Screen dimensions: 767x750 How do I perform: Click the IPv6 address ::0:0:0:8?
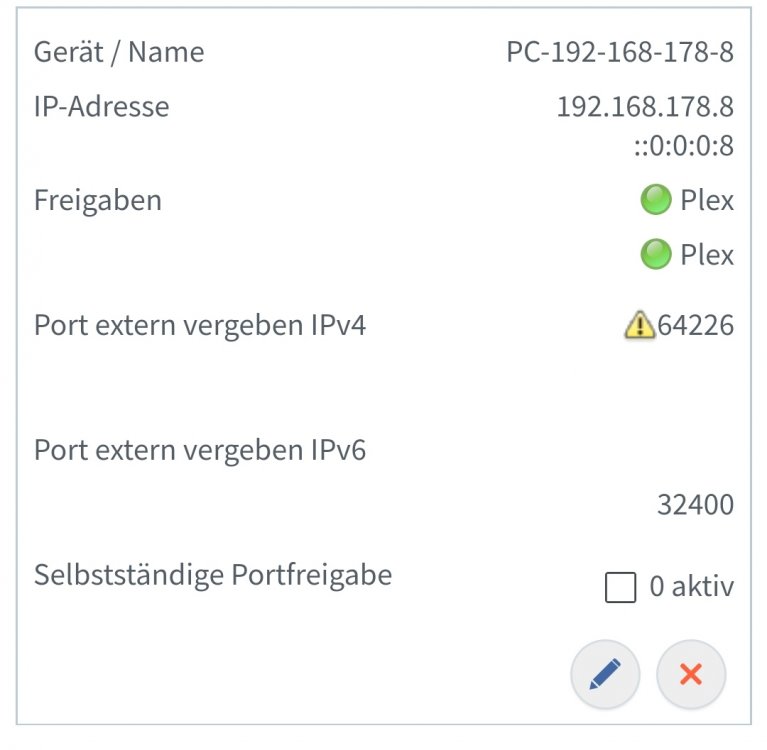tap(684, 146)
